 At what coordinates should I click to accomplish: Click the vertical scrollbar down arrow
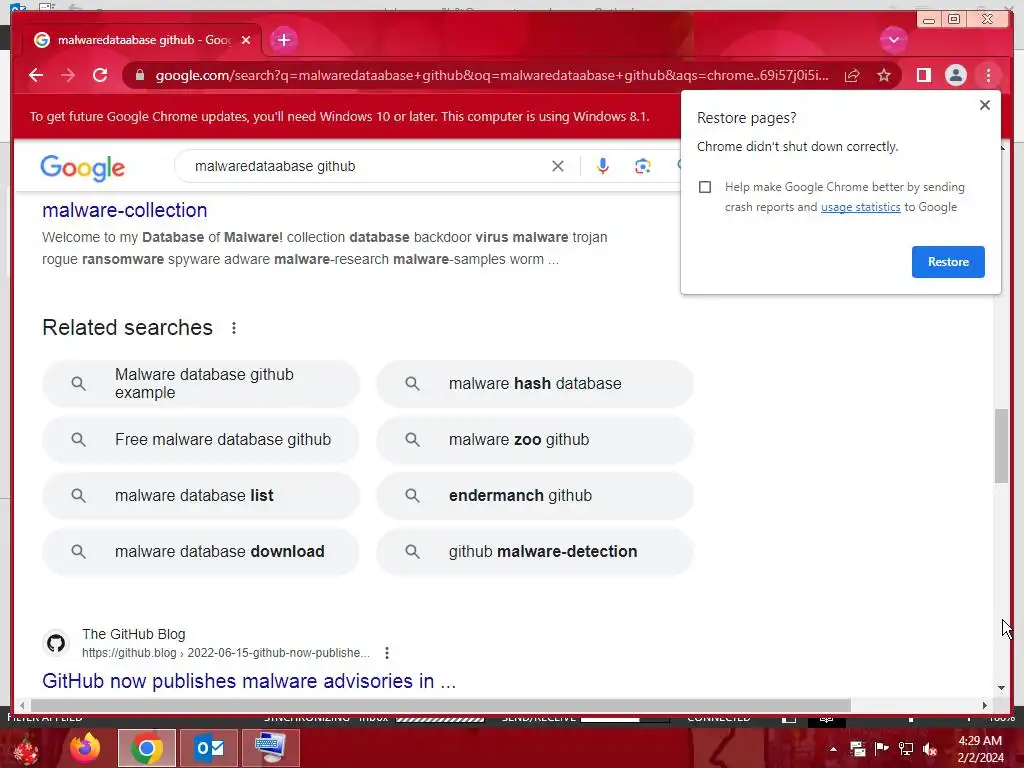pos(1001,688)
